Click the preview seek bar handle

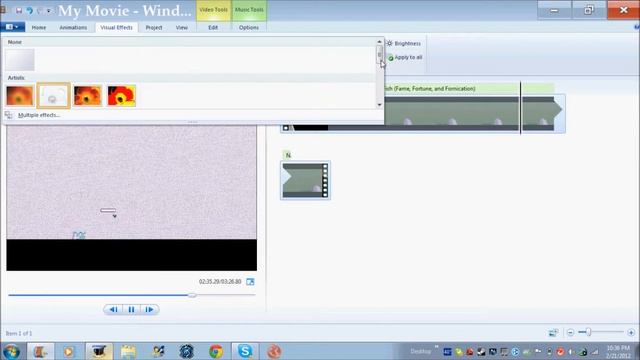point(192,295)
